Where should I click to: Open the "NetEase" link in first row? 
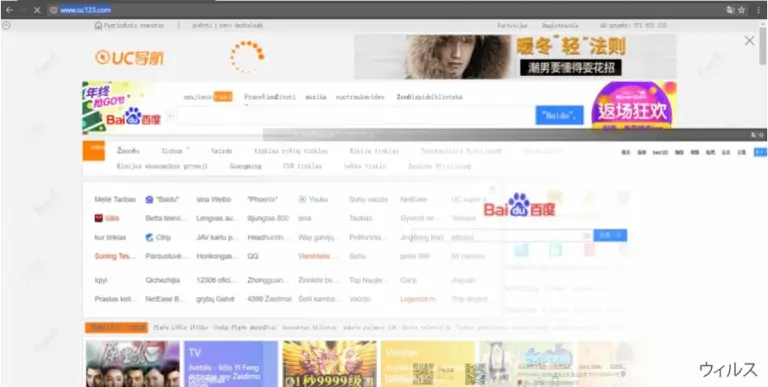coord(413,200)
